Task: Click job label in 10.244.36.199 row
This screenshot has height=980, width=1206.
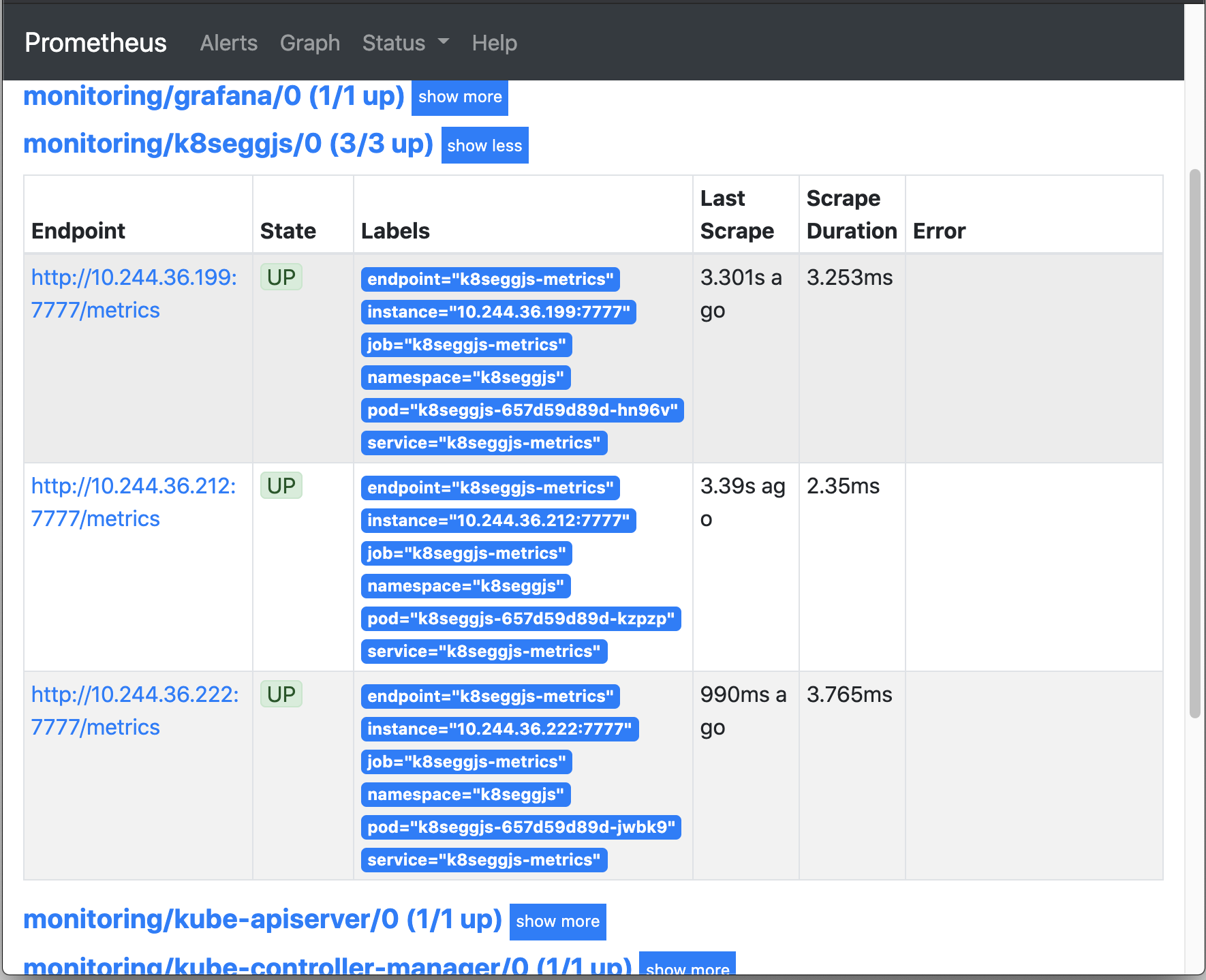Action: [467, 345]
